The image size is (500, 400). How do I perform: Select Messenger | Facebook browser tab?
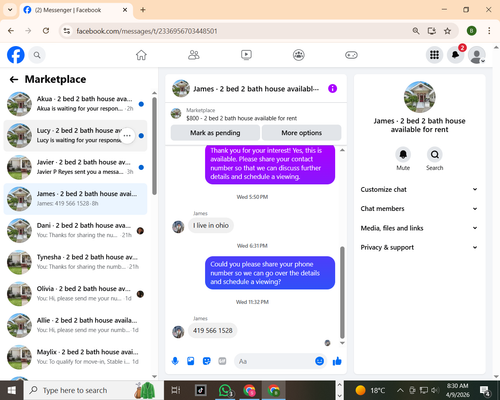coord(76,10)
